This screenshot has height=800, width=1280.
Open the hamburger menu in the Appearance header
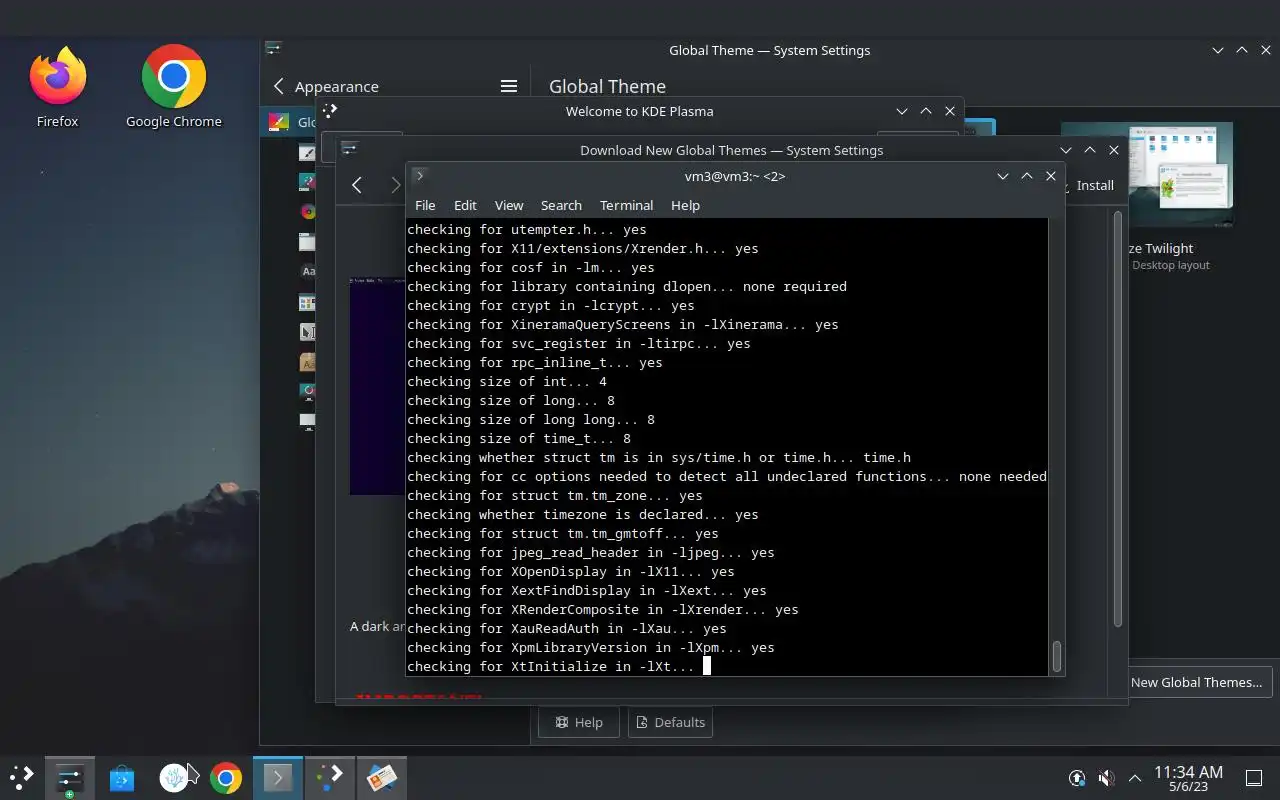(x=509, y=86)
